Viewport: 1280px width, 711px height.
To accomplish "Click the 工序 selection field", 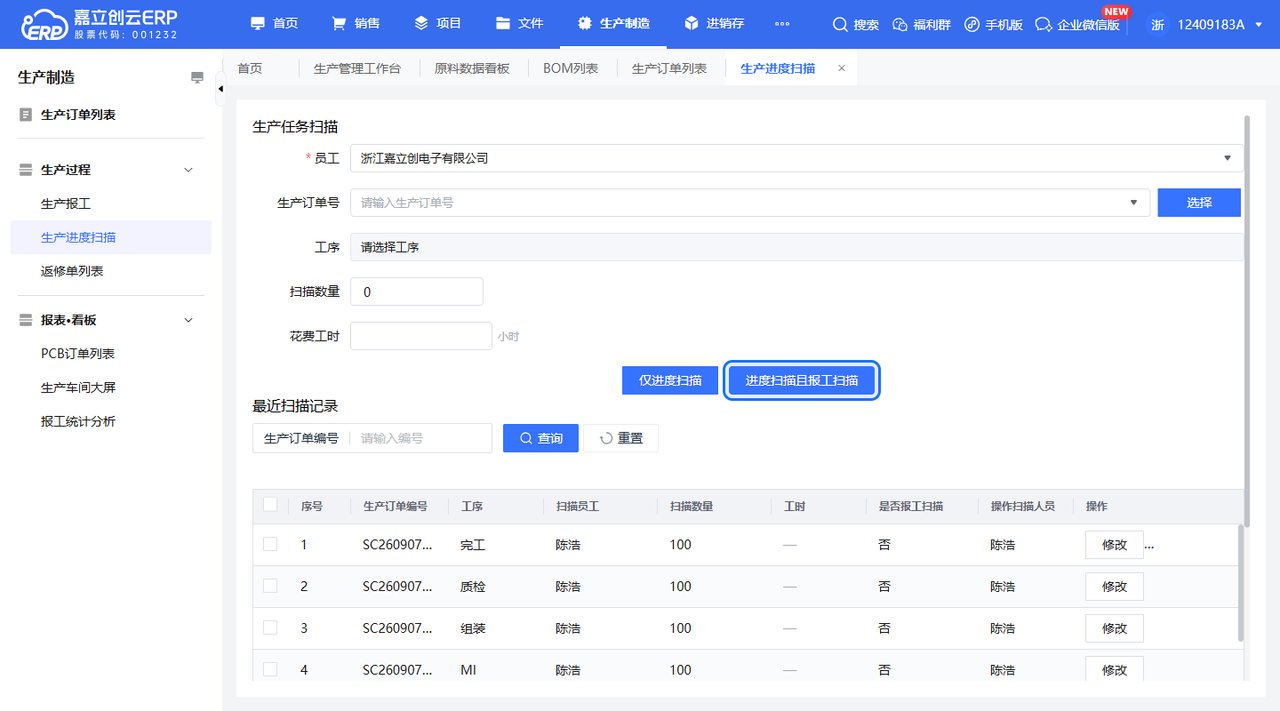I will tap(797, 247).
